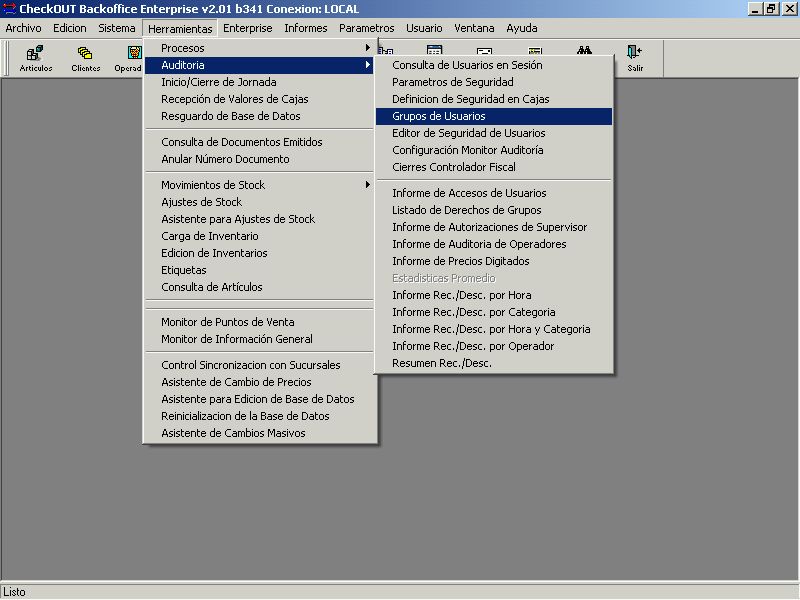Select Resguardo de Base de Datos
The height and width of the screenshot is (600, 800).
point(260,116)
